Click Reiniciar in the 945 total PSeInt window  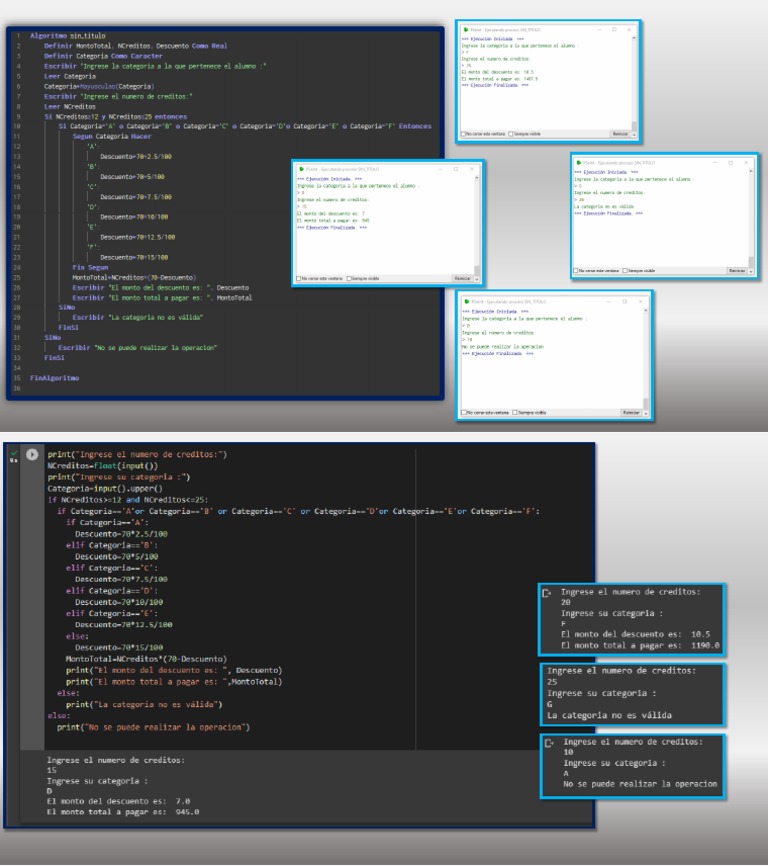462,278
